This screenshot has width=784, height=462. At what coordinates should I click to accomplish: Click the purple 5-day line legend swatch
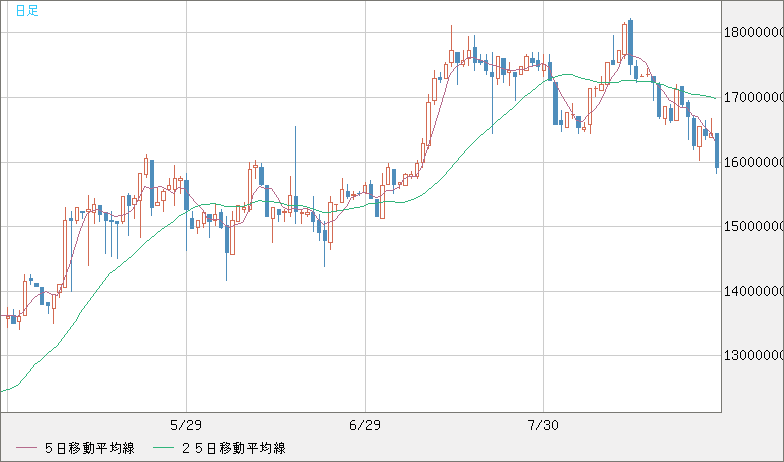26,448
